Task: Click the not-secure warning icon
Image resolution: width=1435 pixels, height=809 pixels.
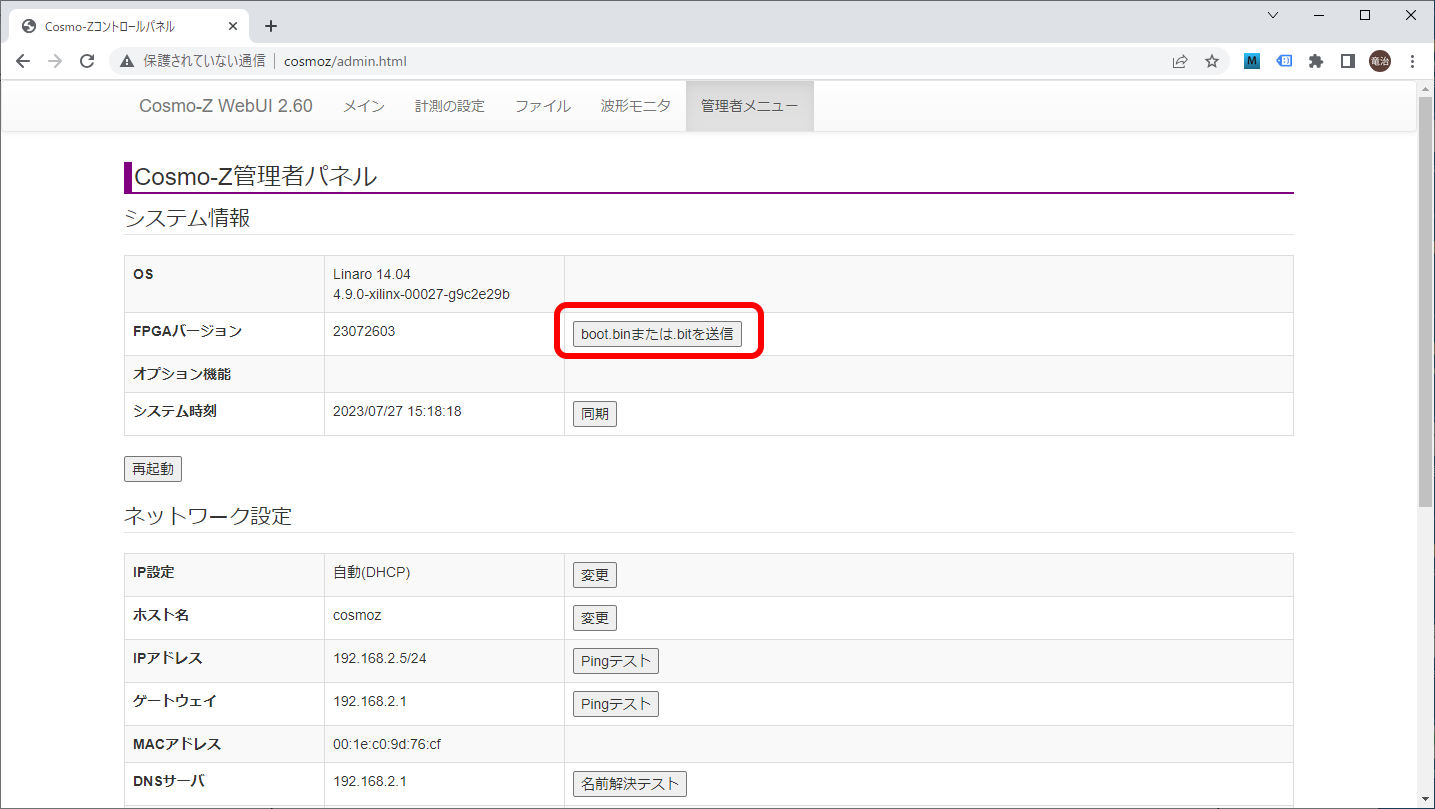Action: tap(127, 61)
